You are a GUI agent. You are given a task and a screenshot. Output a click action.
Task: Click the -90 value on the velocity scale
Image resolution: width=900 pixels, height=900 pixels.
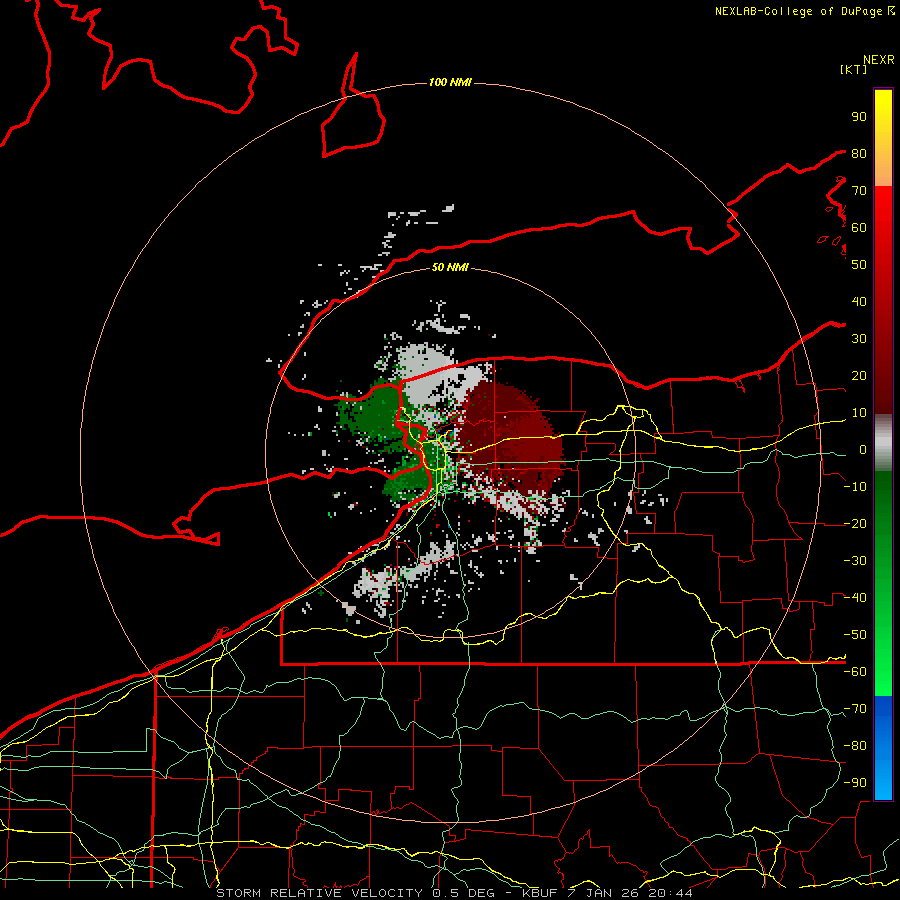(855, 783)
